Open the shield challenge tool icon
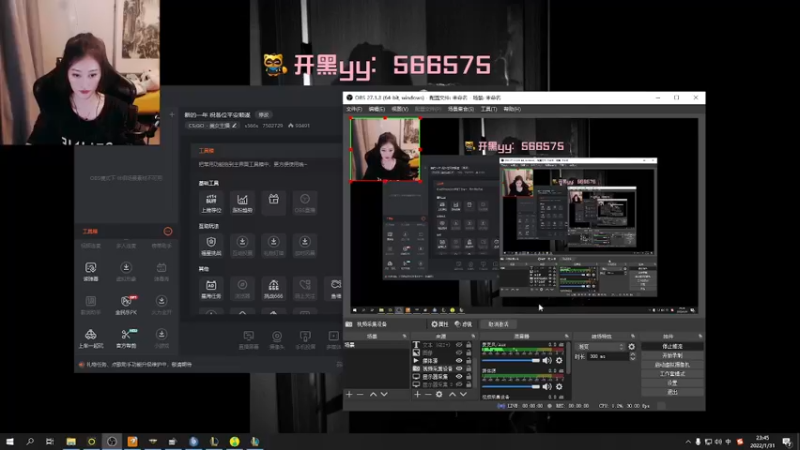 (211, 245)
